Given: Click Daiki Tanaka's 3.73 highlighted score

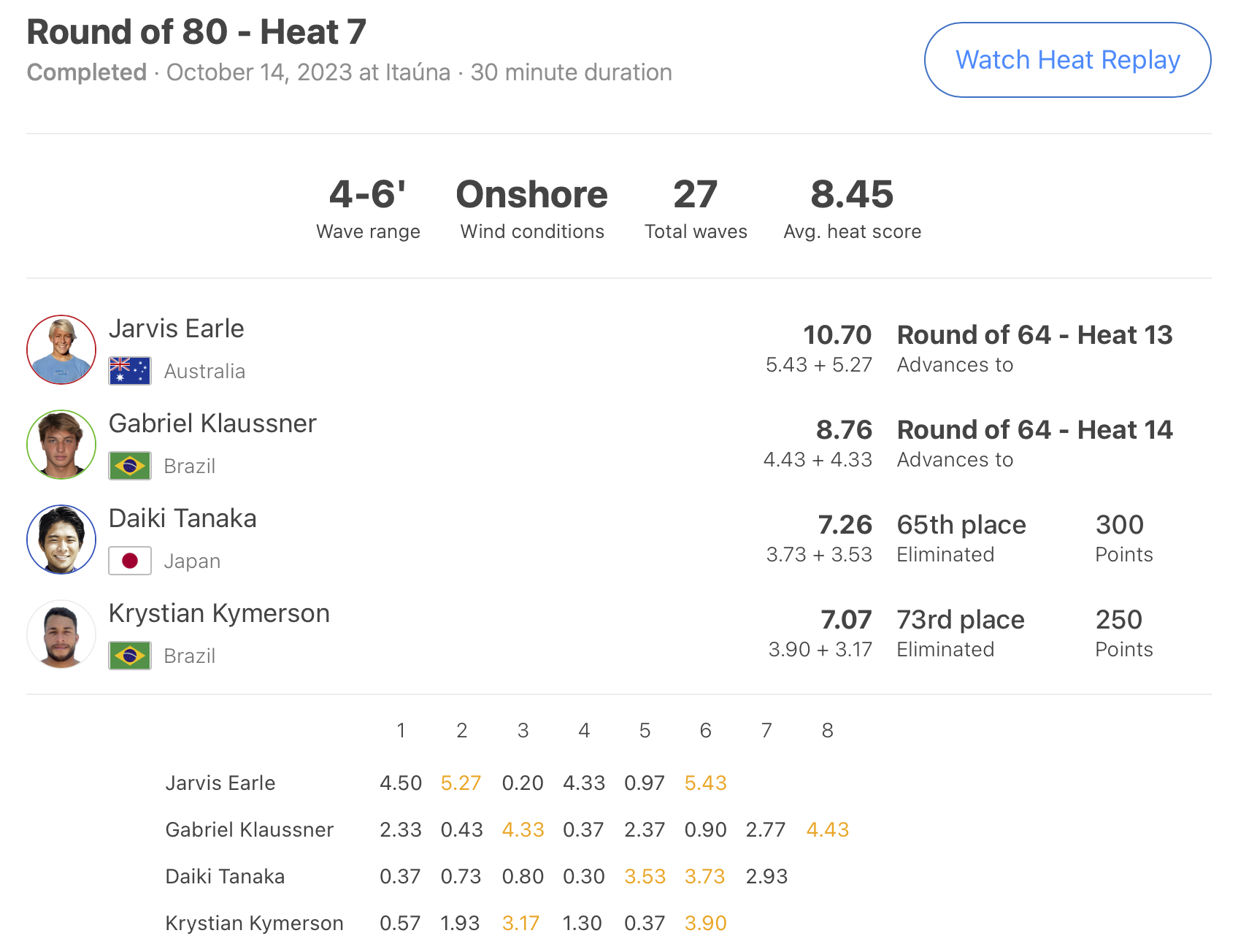Looking at the screenshot, I should pyautogui.click(x=704, y=876).
